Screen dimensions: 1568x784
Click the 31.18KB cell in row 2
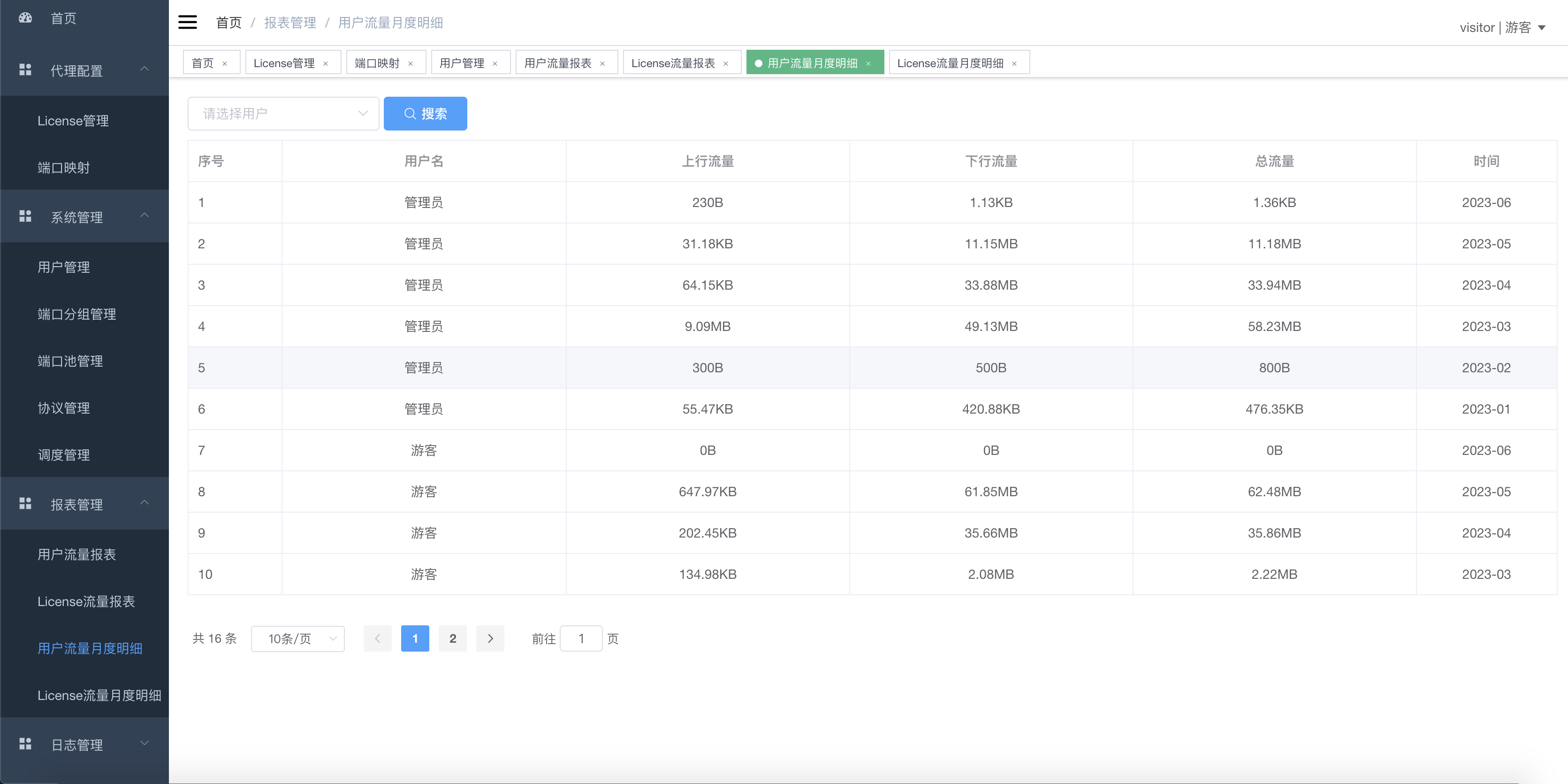point(708,244)
